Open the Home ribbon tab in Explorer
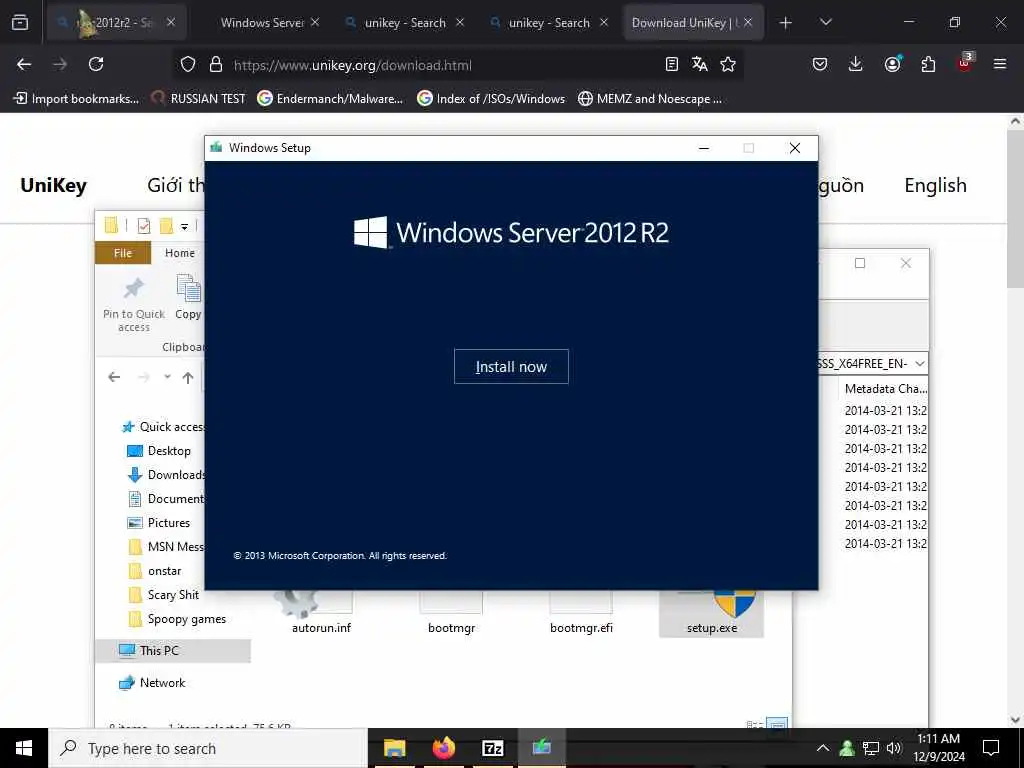The height and width of the screenshot is (768, 1024). [x=180, y=253]
